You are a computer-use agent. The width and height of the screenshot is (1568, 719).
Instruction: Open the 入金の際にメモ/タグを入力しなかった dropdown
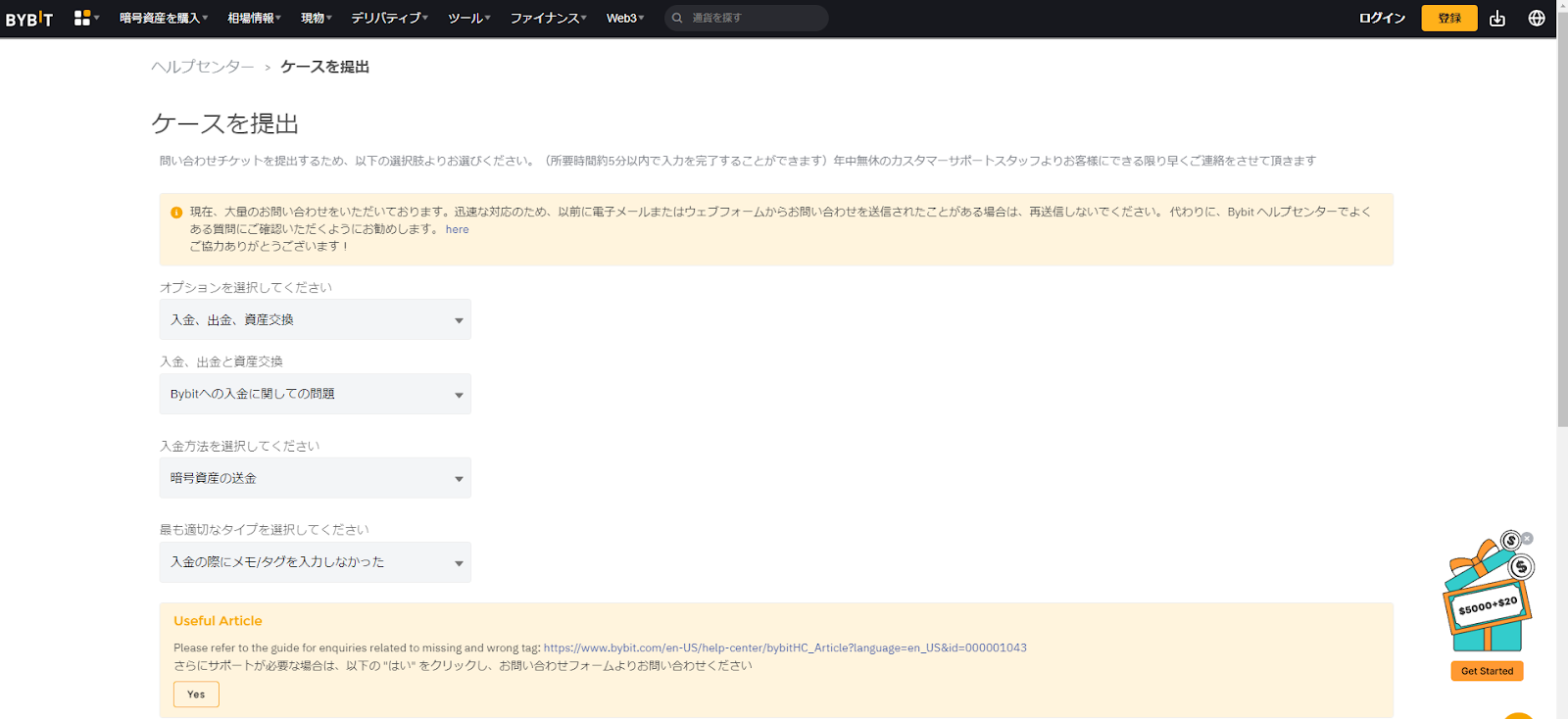pos(316,562)
